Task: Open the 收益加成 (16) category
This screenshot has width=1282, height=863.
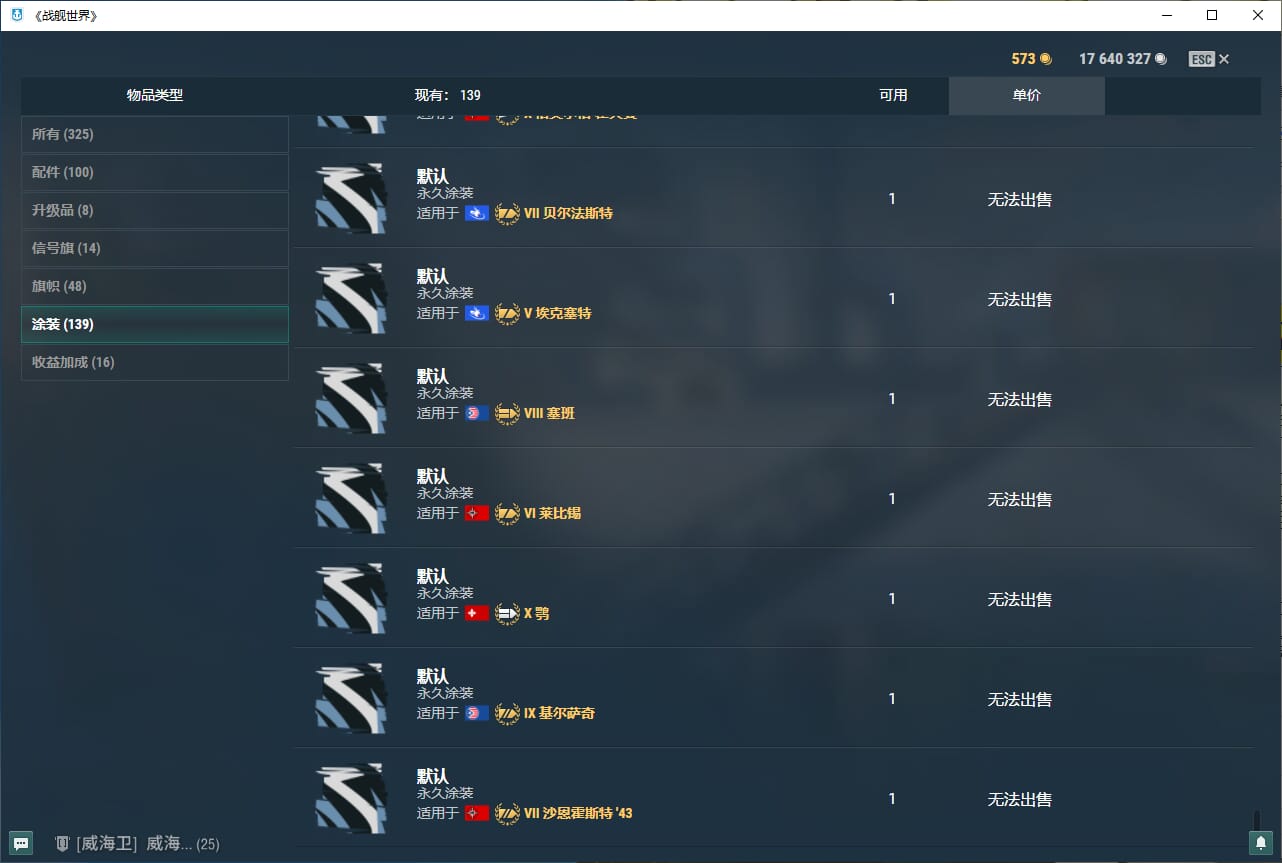Action: [155, 362]
